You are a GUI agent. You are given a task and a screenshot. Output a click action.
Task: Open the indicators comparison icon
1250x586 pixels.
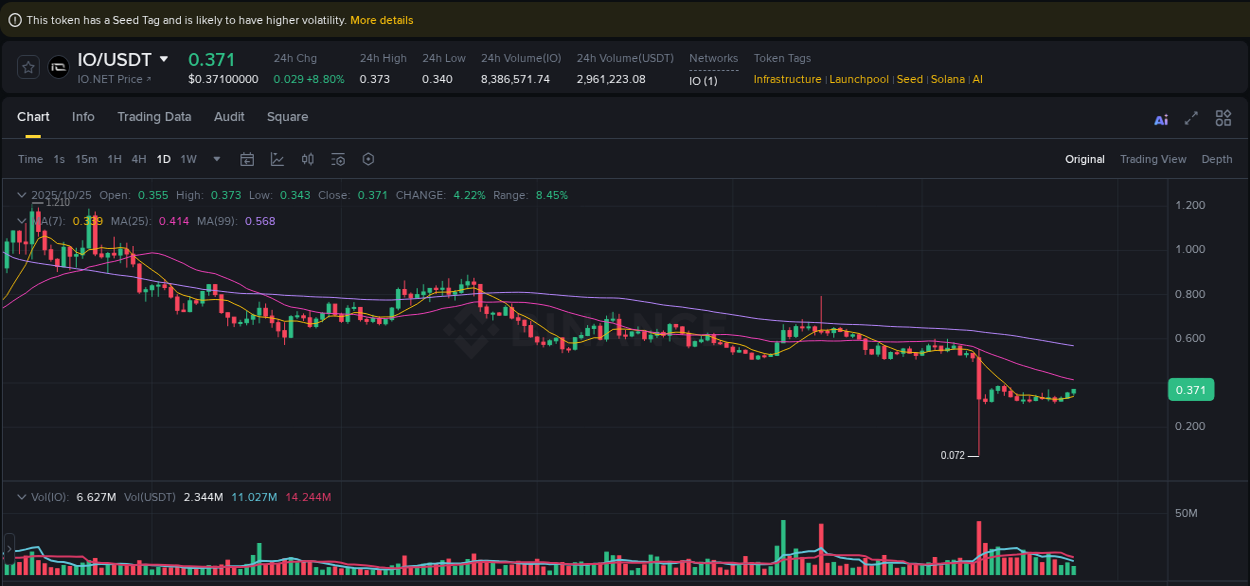tap(307, 159)
